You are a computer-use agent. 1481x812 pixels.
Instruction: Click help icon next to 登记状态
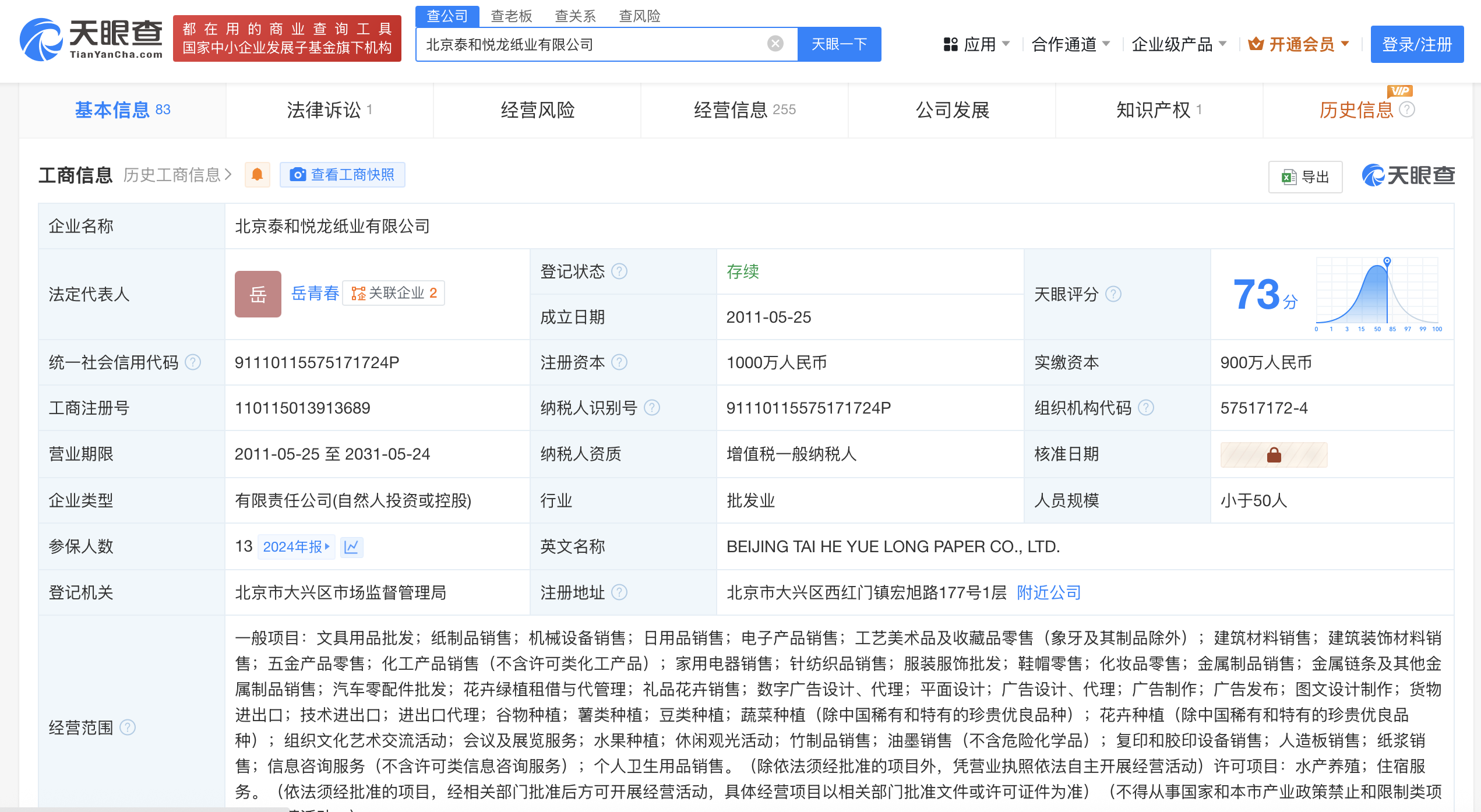620,271
